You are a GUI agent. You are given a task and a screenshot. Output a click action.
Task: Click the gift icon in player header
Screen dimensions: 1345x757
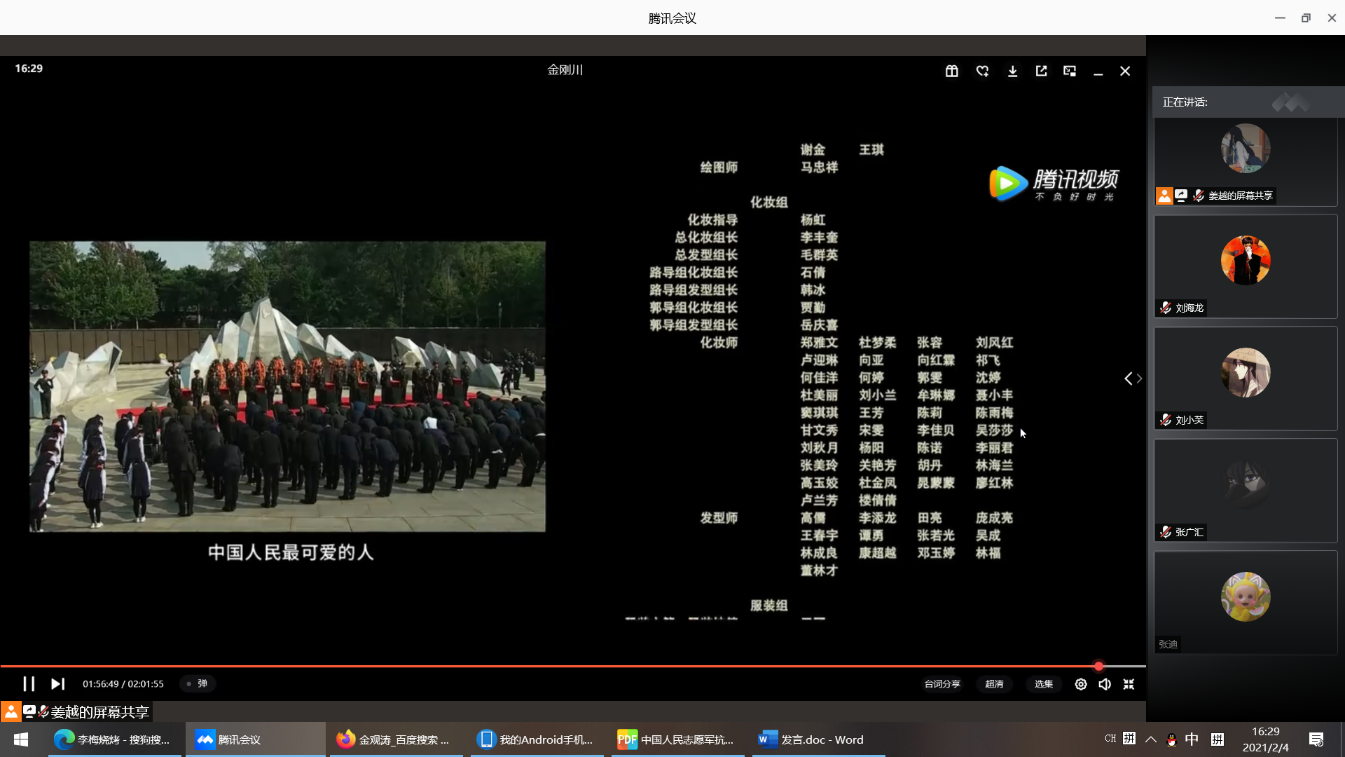pos(952,71)
